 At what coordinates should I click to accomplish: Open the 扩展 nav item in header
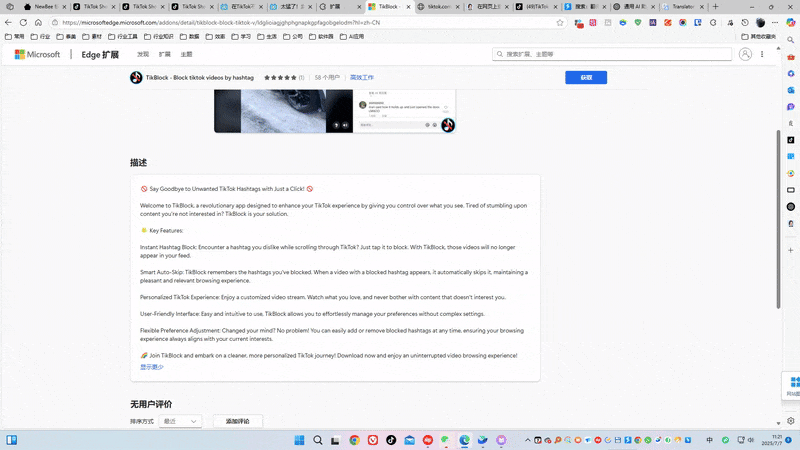tap(164, 54)
